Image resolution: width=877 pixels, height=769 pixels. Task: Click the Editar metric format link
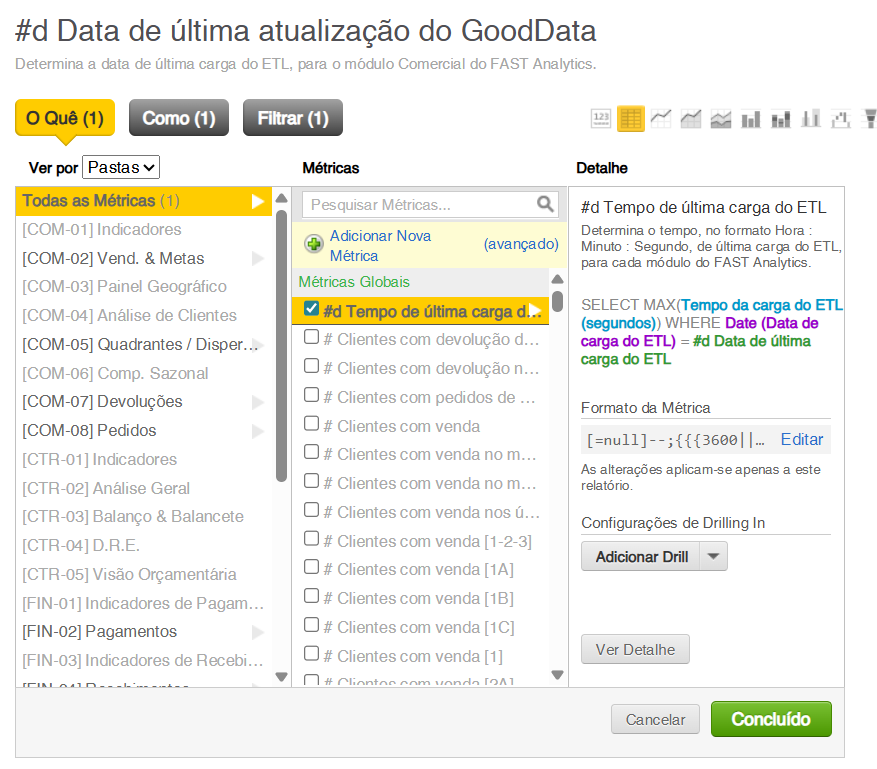coord(802,439)
